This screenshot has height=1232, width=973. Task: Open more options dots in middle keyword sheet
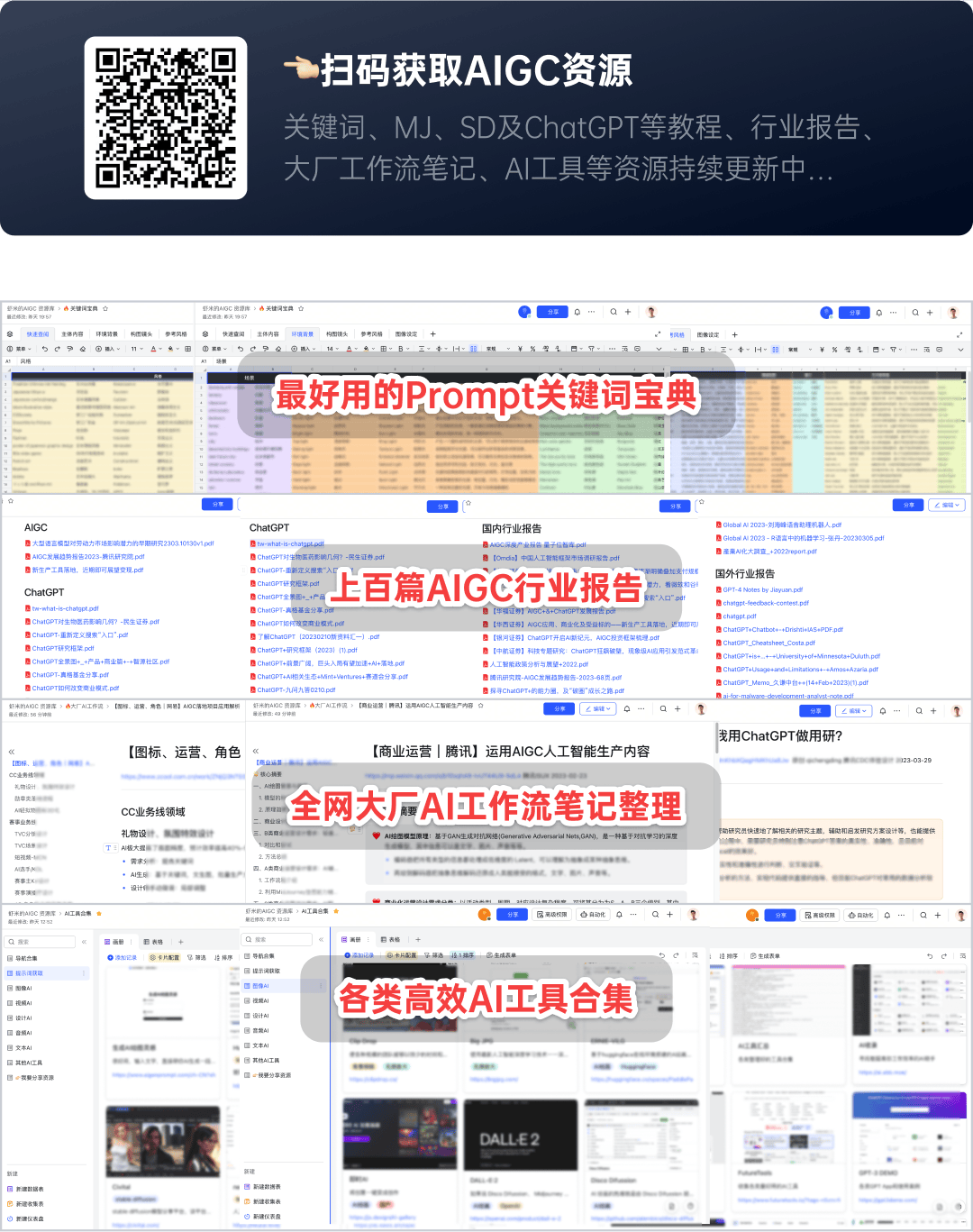[592, 312]
